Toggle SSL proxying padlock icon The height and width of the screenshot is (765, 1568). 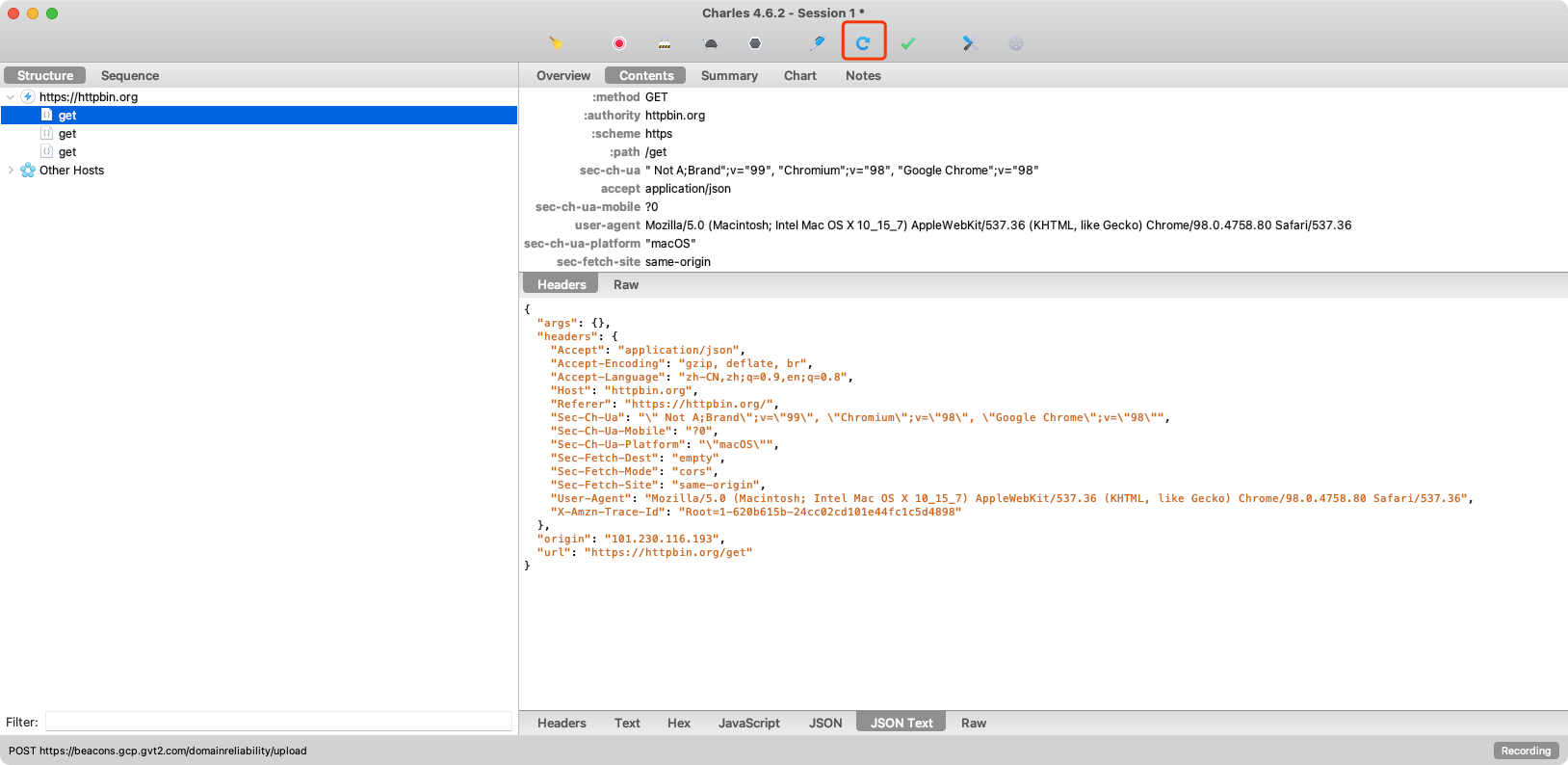click(665, 43)
